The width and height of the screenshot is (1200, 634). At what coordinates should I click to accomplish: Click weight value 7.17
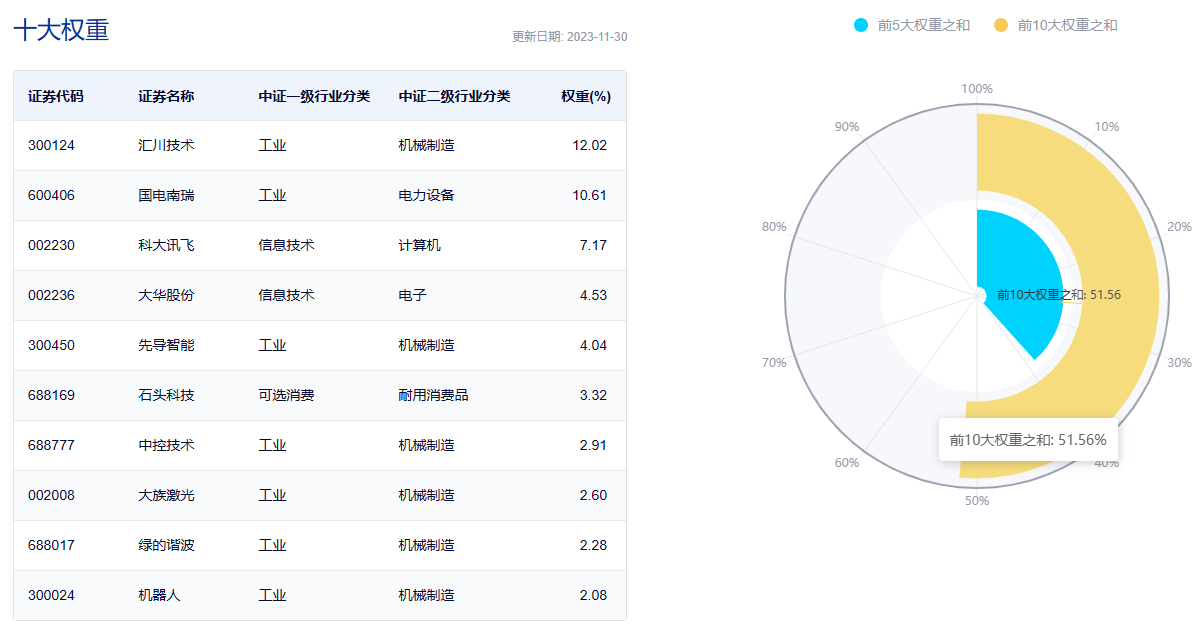[x=593, y=245]
